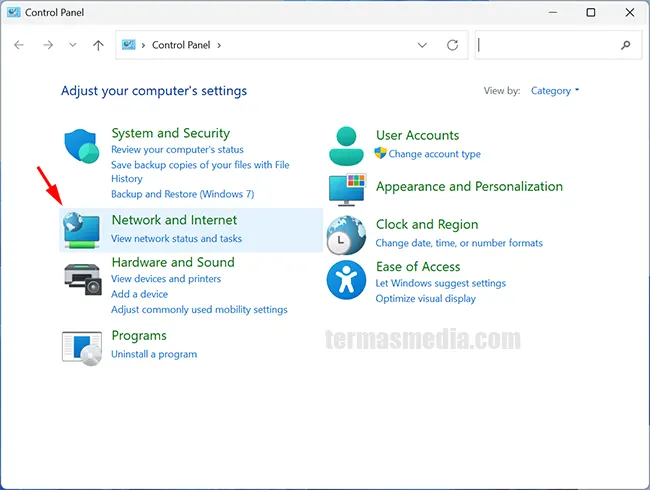
Task: Close the Control Panel window
Action: click(x=630, y=12)
